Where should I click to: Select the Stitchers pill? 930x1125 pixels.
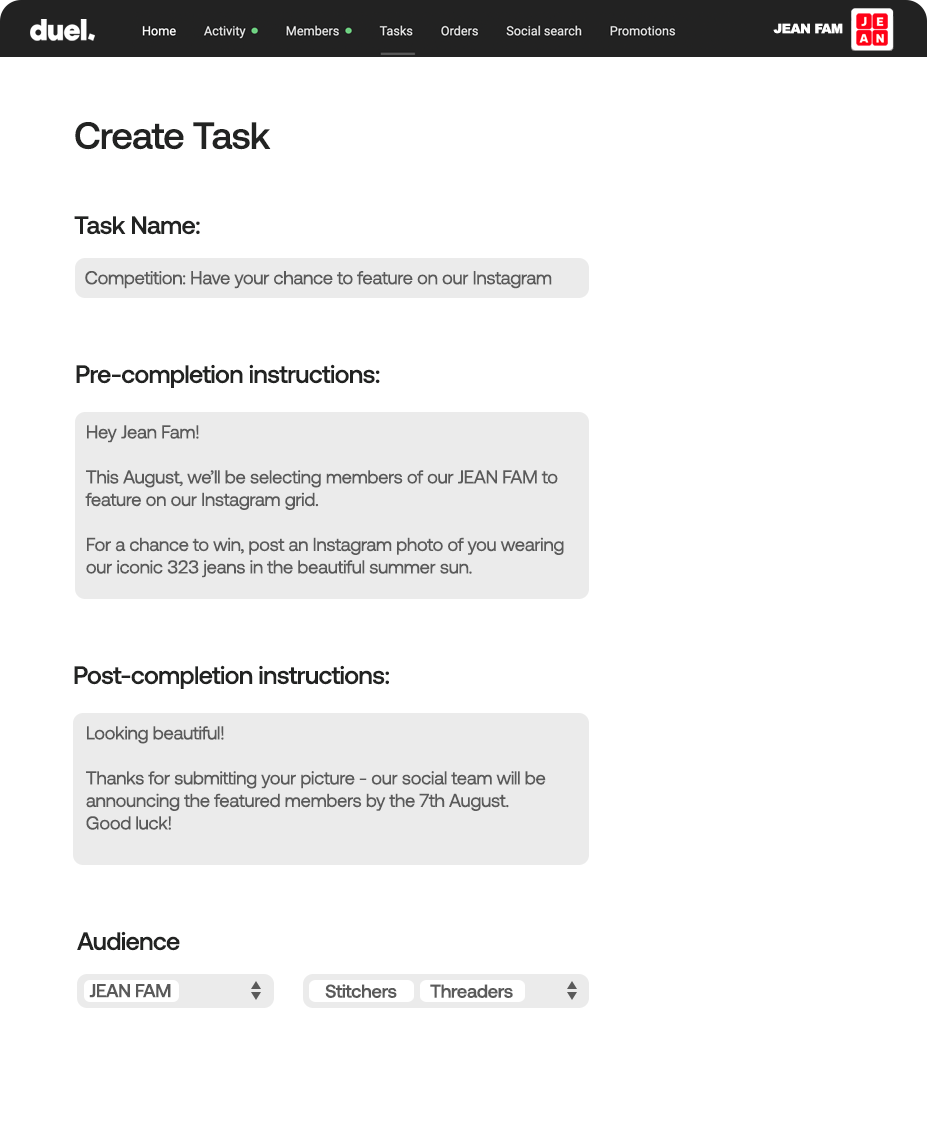coord(360,991)
